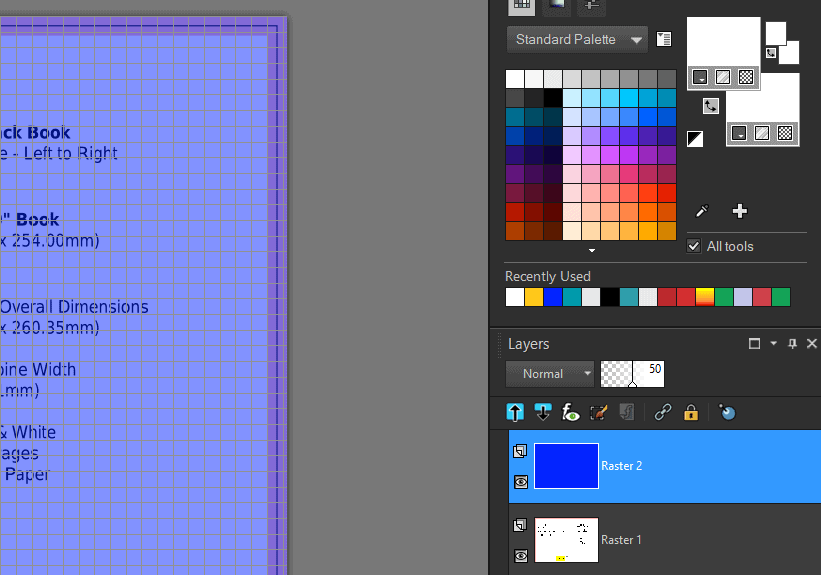Click the Recently Used heading
Image resolution: width=821 pixels, height=575 pixels.
click(x=548, y=276)
